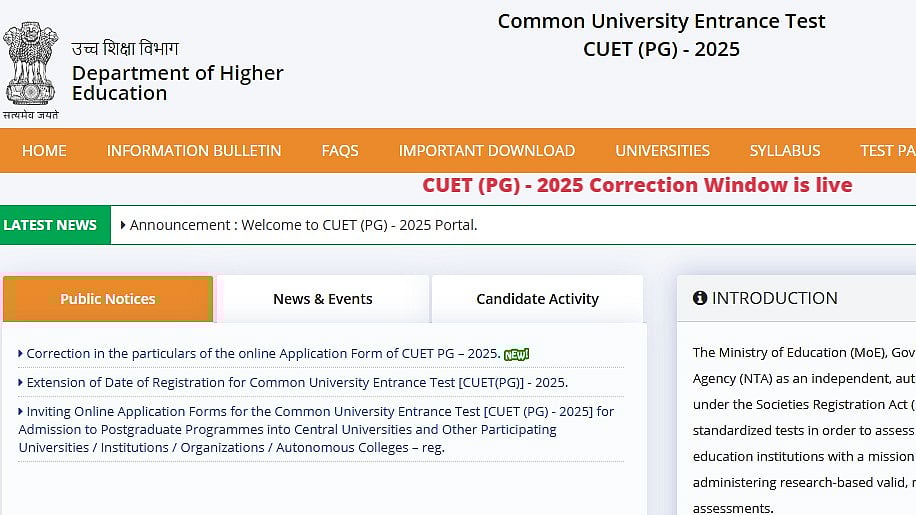Image resolution: width=916 pixels, height=515 pixels.
Task: Click the arrow before Announcement news
Action: (x=123, y=225)
